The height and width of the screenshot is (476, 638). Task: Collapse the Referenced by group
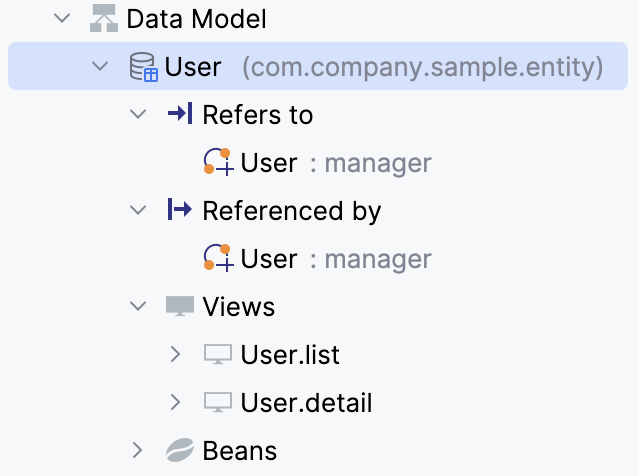coord(138,210)
